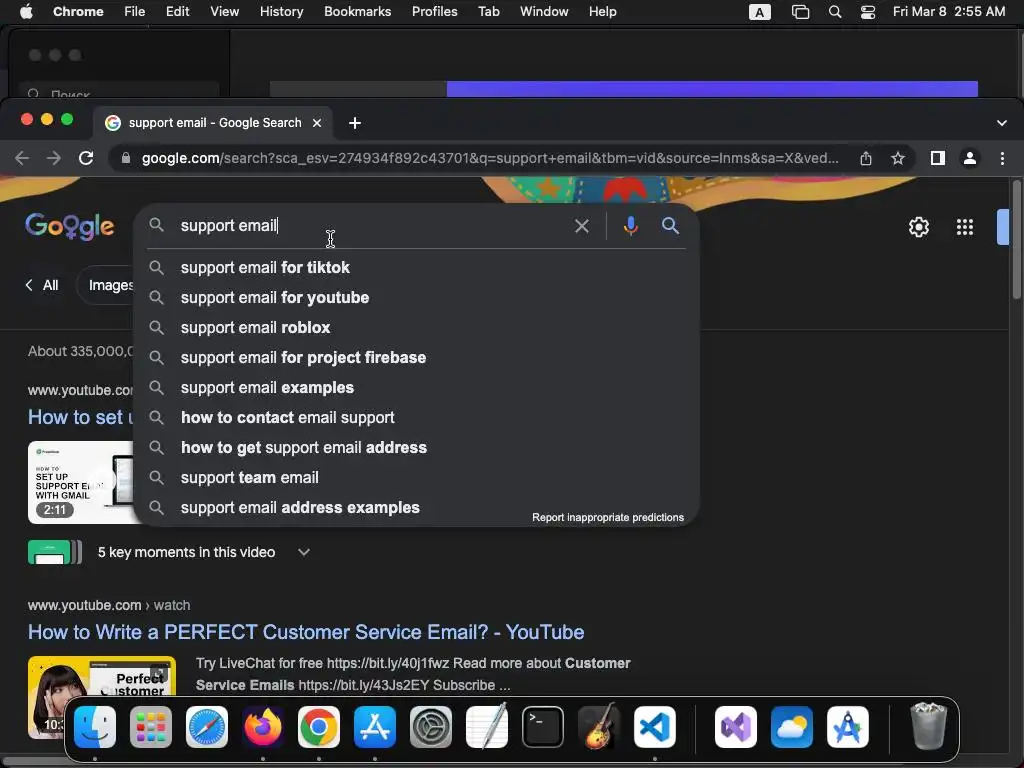
Task: Launch Firefox from the Dock
Action: (263, 727)
